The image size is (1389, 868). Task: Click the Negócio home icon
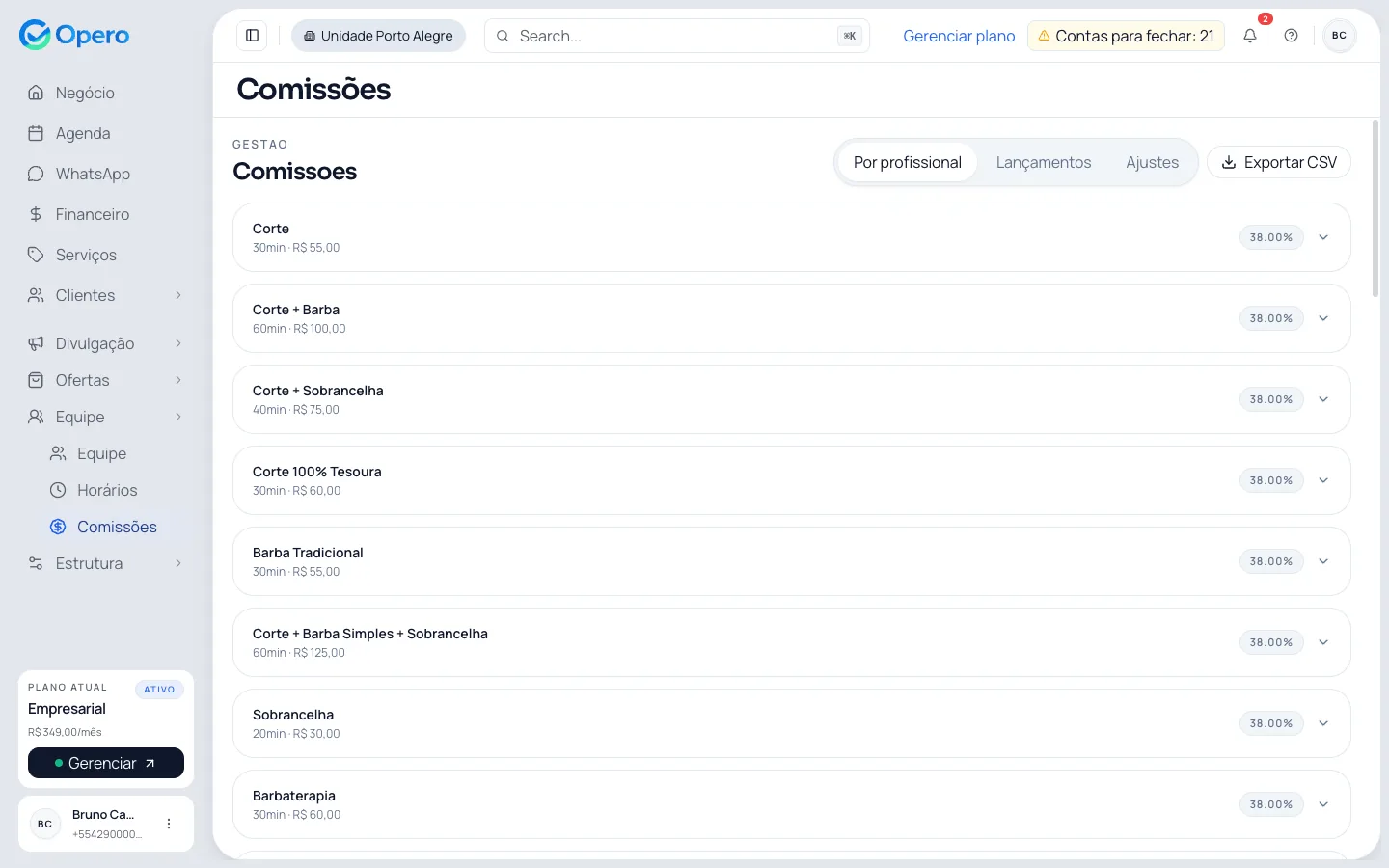pyautogui.click(x=36, y=93)
